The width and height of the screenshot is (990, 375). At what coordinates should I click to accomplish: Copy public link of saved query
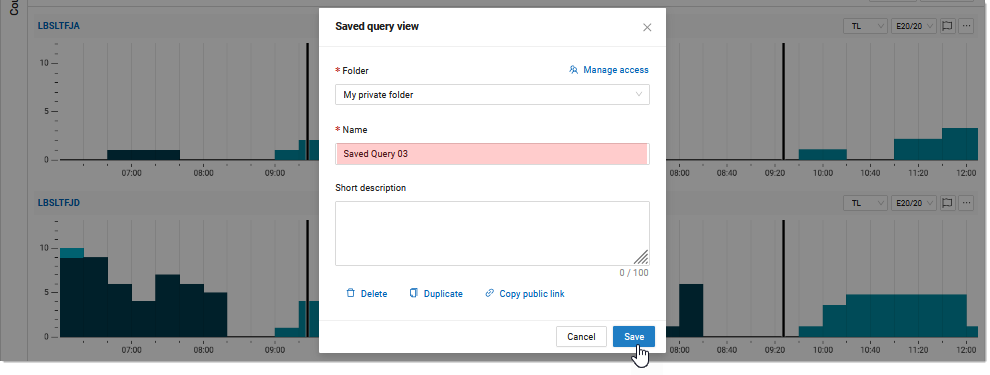pos(524,294)
